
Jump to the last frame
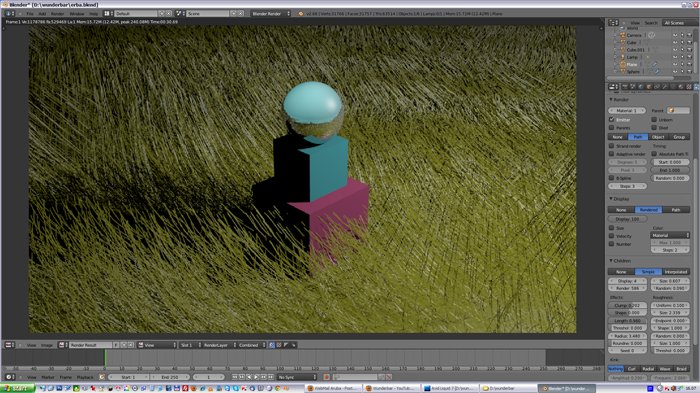(271, 377)
